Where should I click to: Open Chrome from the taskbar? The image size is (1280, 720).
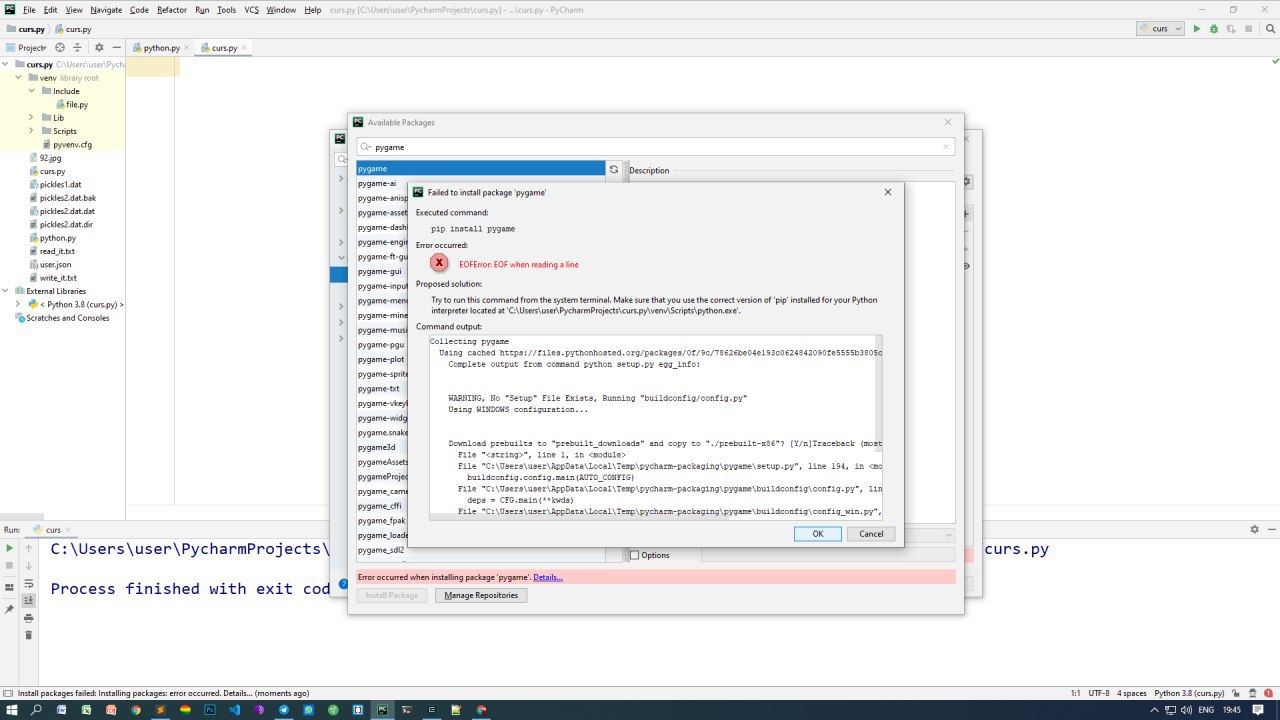coord(136,710)
